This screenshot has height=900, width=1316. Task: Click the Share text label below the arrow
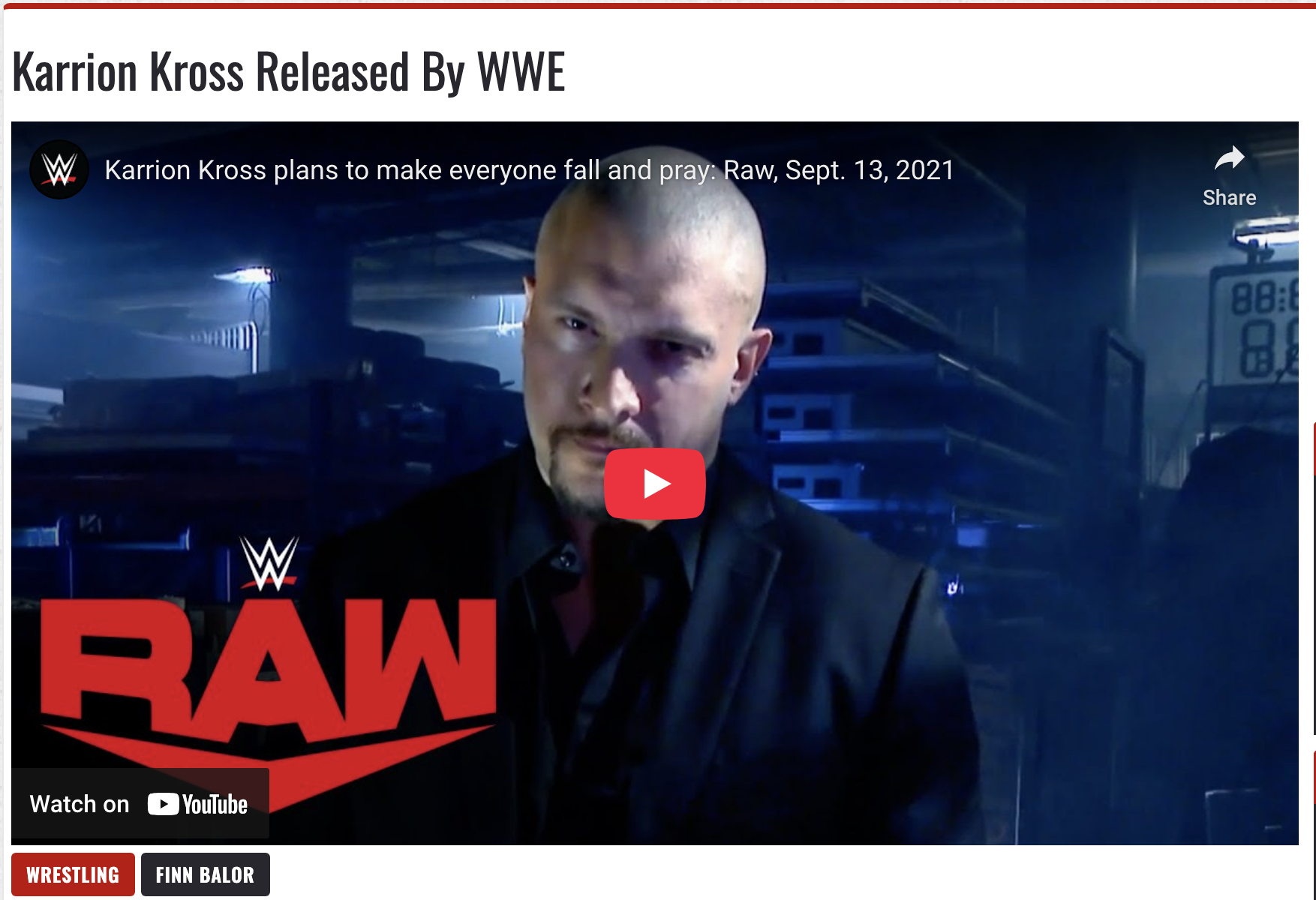pos(1229,198)
